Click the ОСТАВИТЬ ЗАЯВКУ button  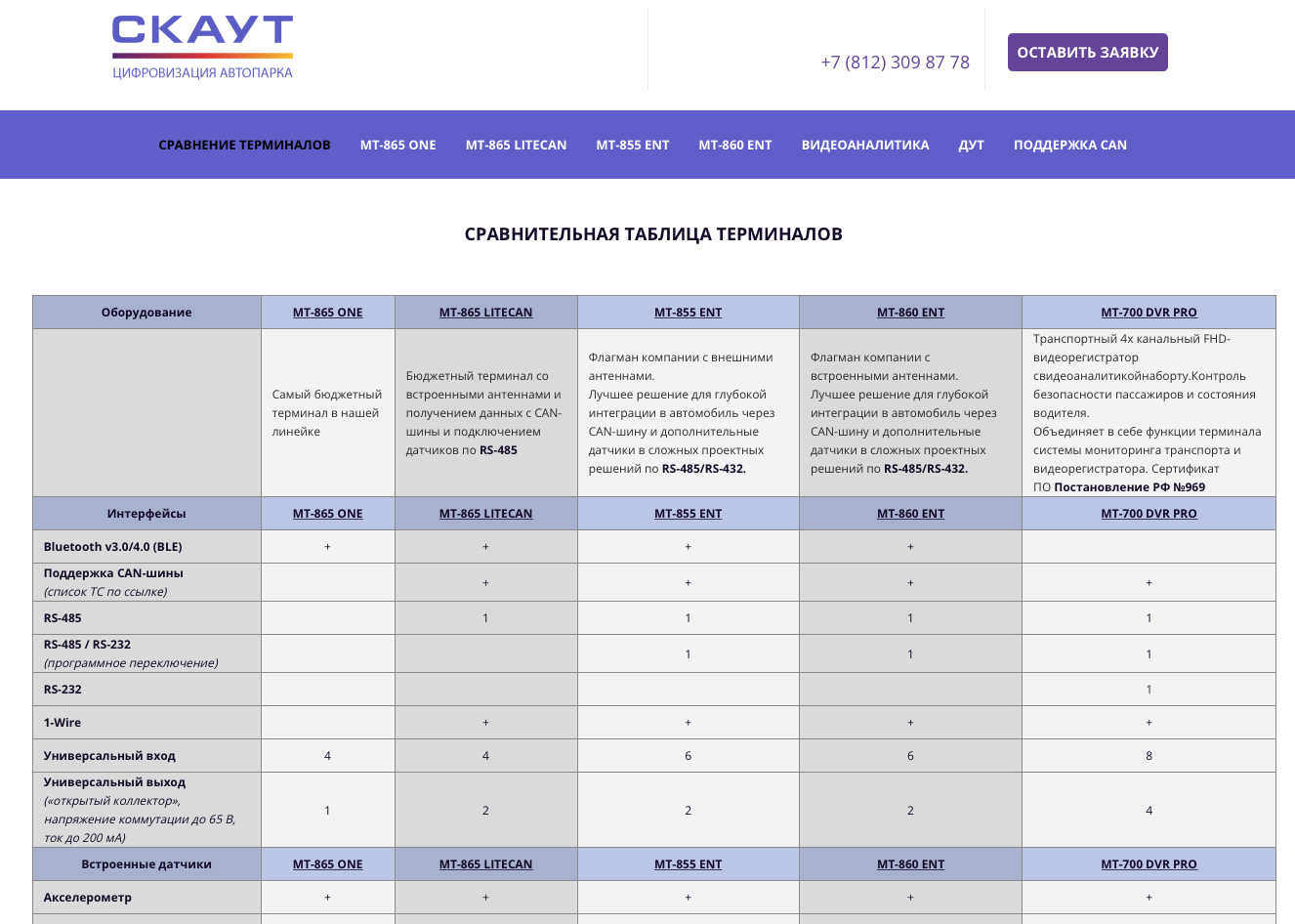click(1087, 53)
